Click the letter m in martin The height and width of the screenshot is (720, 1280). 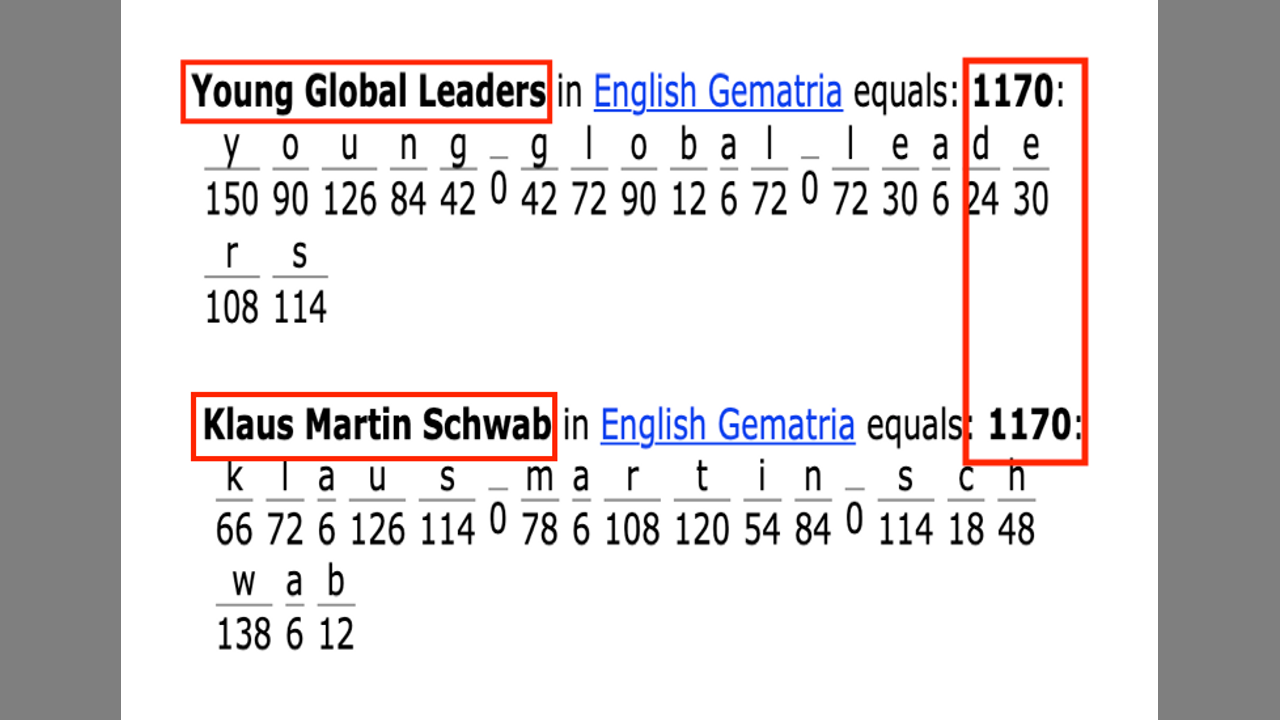pos(540,479)
